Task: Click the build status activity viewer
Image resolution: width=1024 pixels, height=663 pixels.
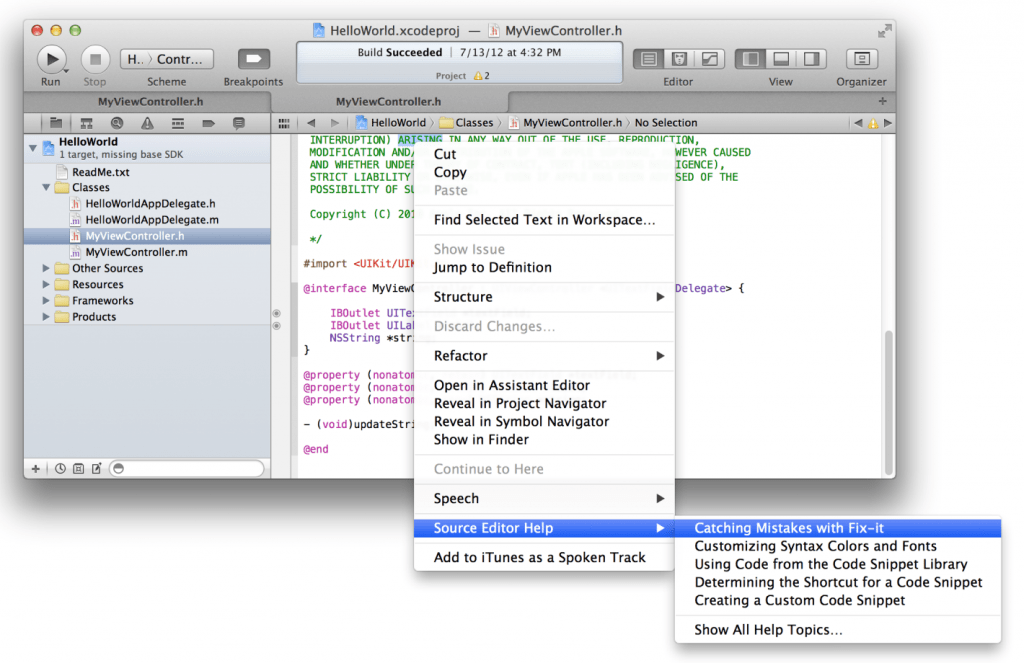Action: coord(458,58)
